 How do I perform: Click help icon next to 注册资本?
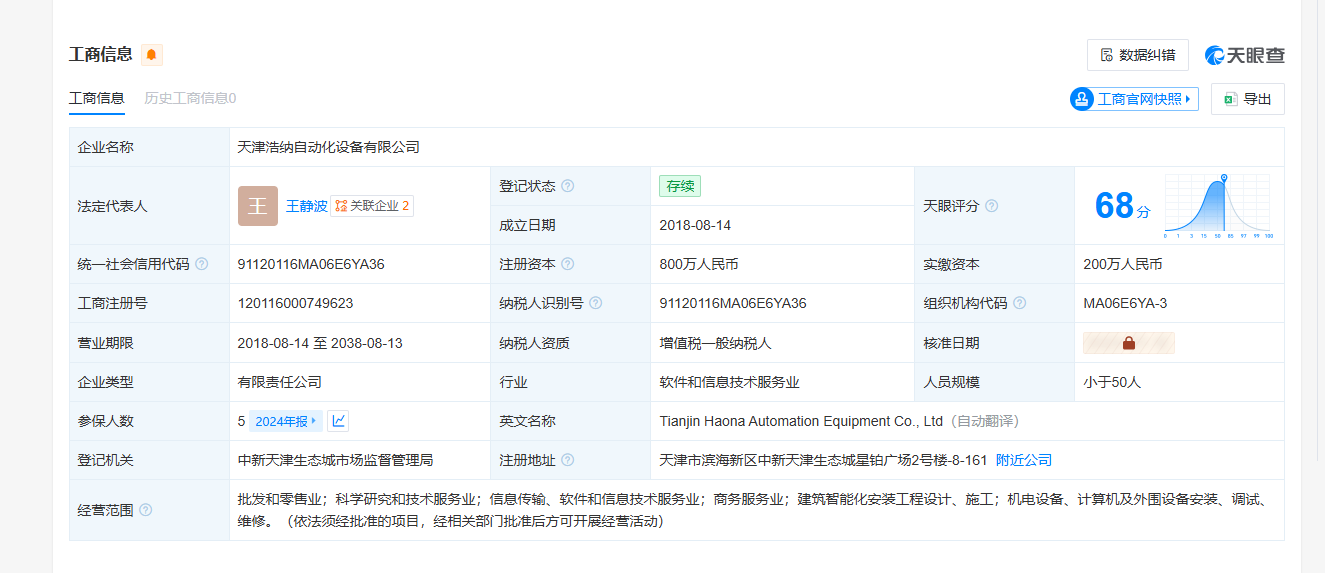point(568,264)
